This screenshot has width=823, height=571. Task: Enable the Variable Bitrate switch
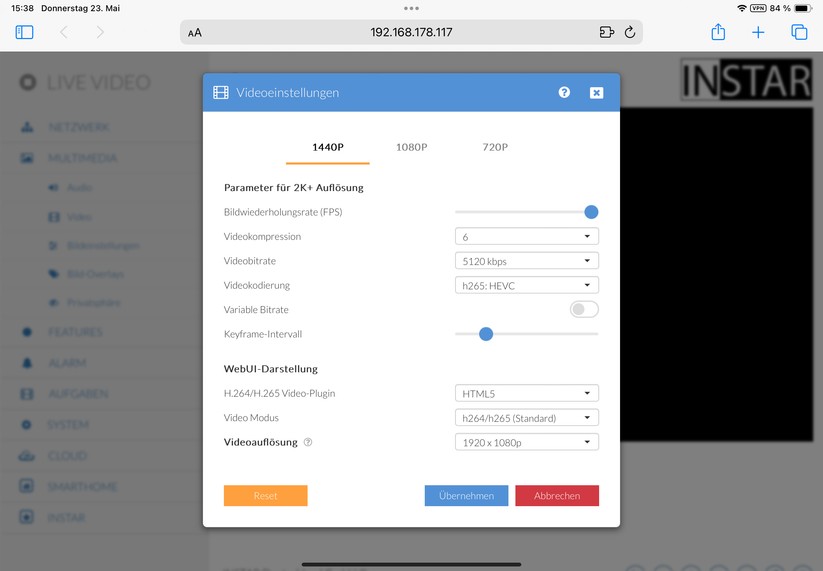point(584,310)
